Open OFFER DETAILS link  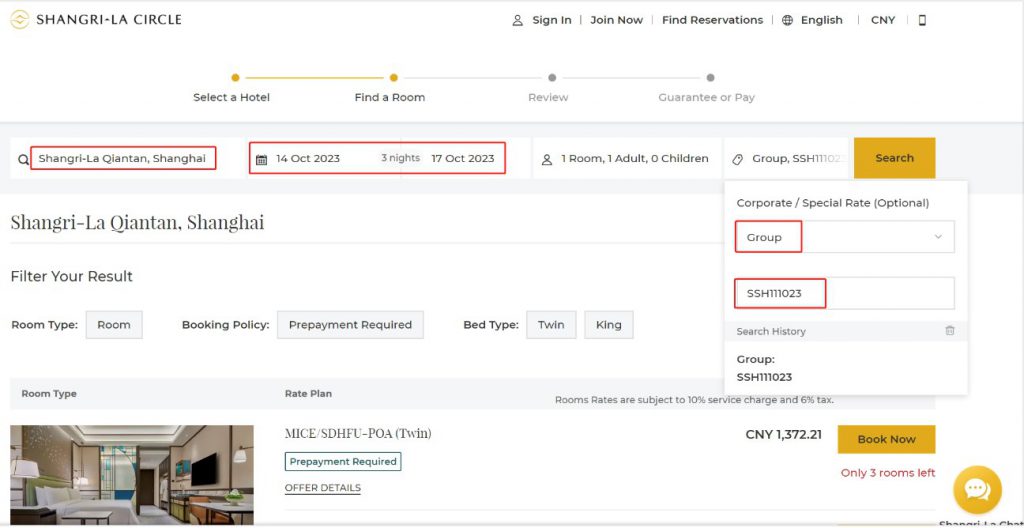click(323, 487)
